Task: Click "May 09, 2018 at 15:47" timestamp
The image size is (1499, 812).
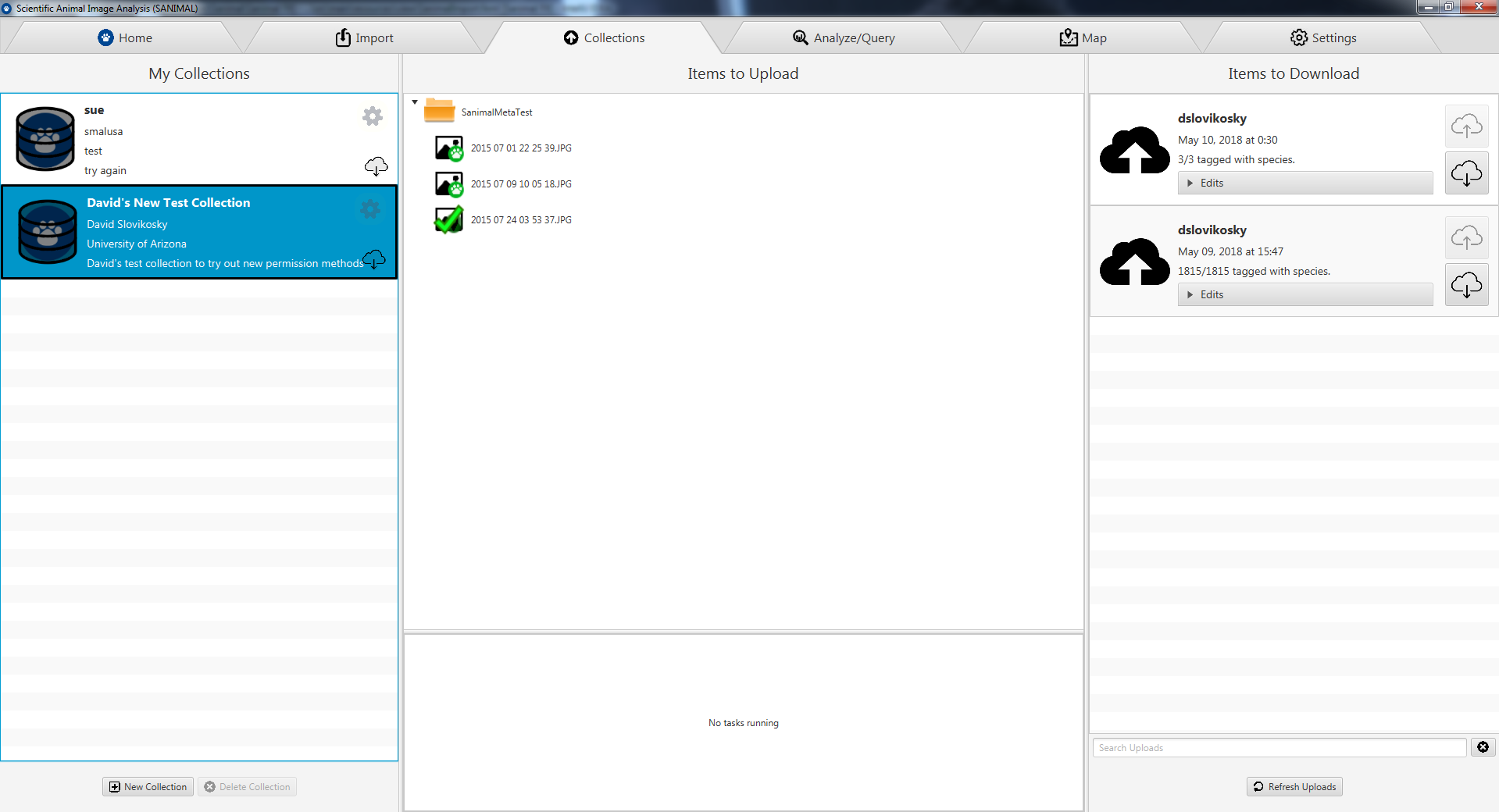Action: coord(1230,251)
